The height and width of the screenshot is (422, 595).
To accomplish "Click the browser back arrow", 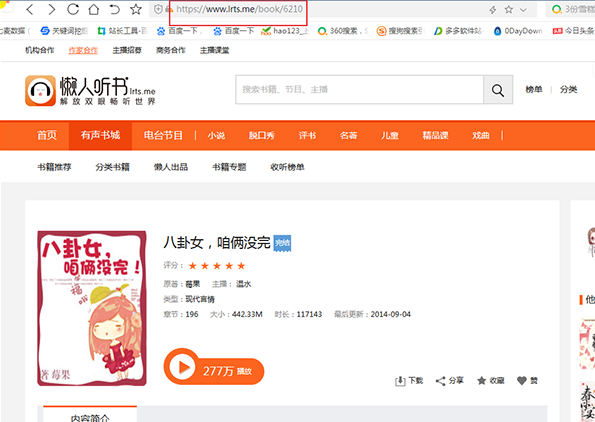I will (x=30, y=9).
